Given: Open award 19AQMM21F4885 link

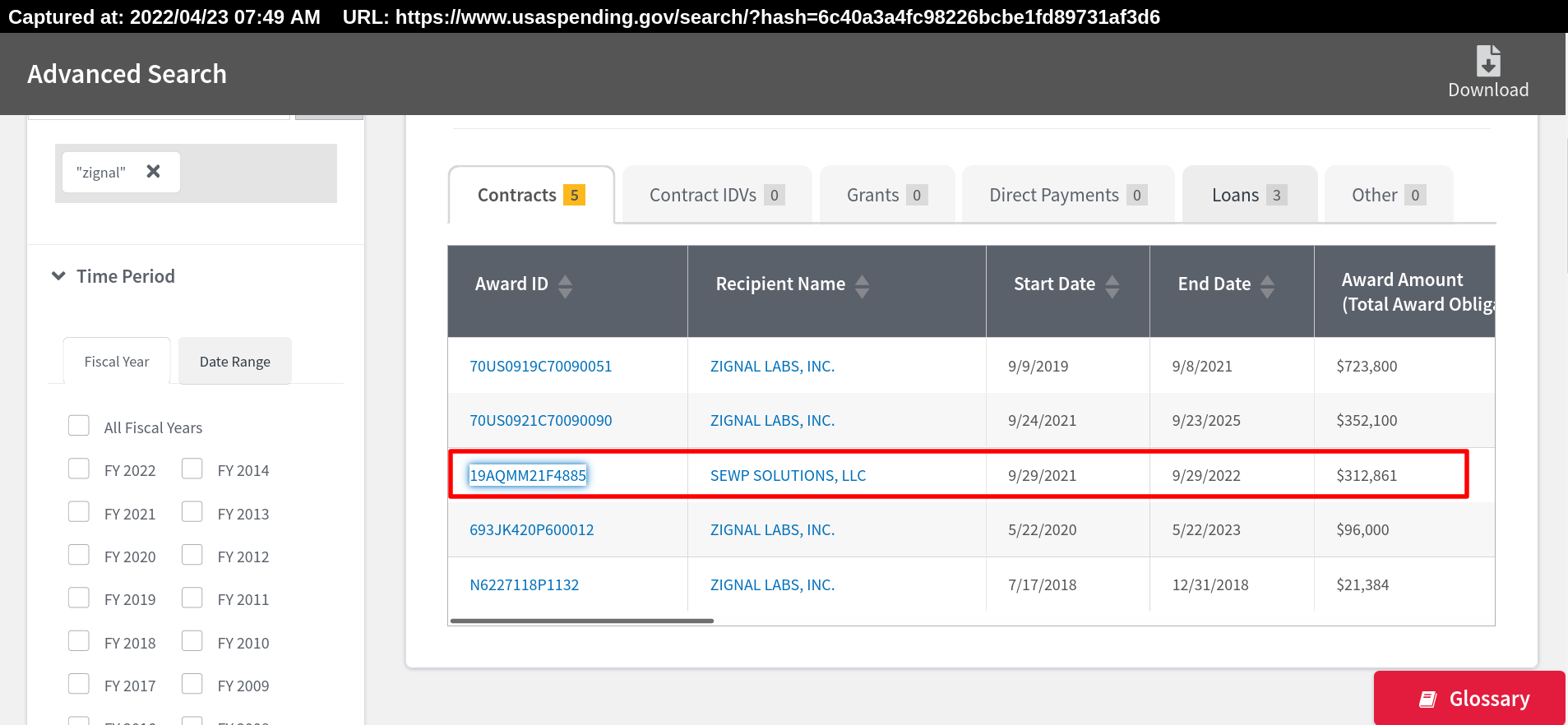Looking at the screenshot, I should click(528, 475).
